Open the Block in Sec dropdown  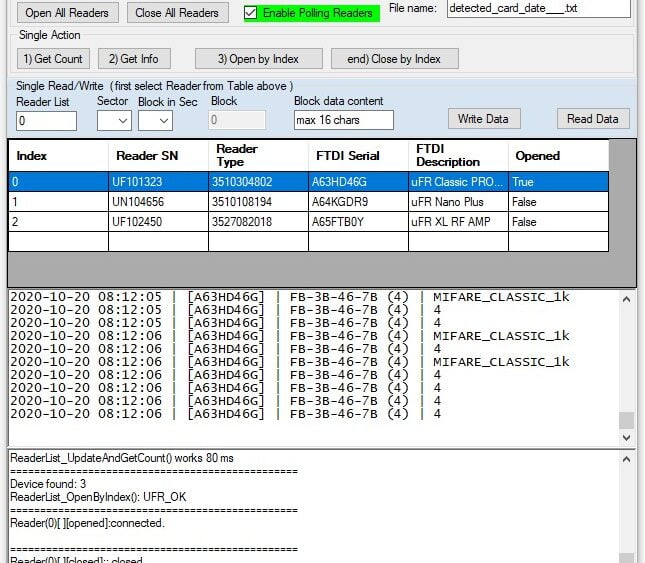point(155,120)
